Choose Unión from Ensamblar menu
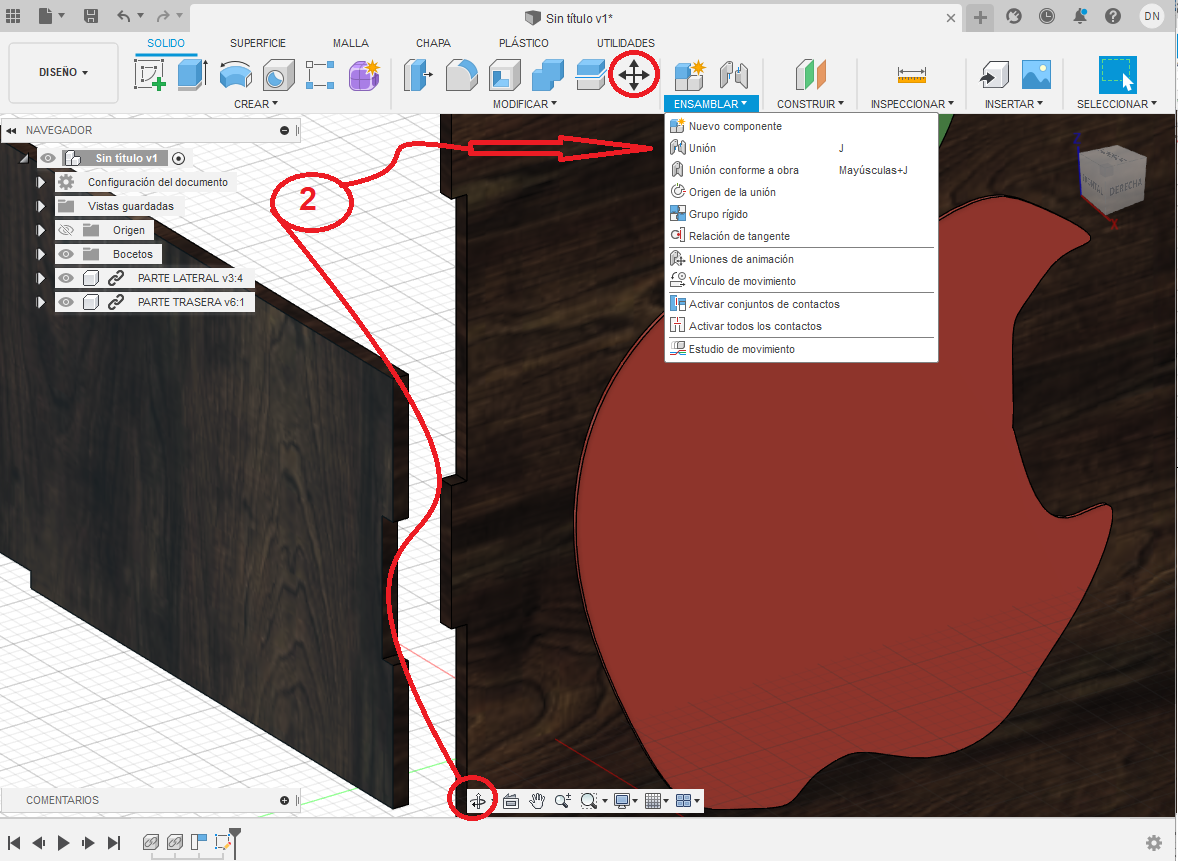1178x861 pixels. coord(801,148)
